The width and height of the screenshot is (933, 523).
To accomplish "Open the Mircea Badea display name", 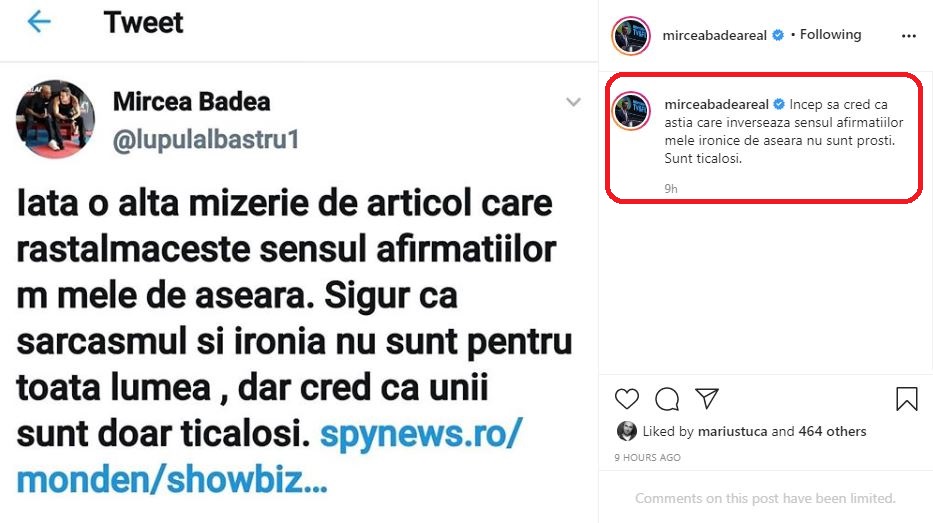I will pos(192,102).
